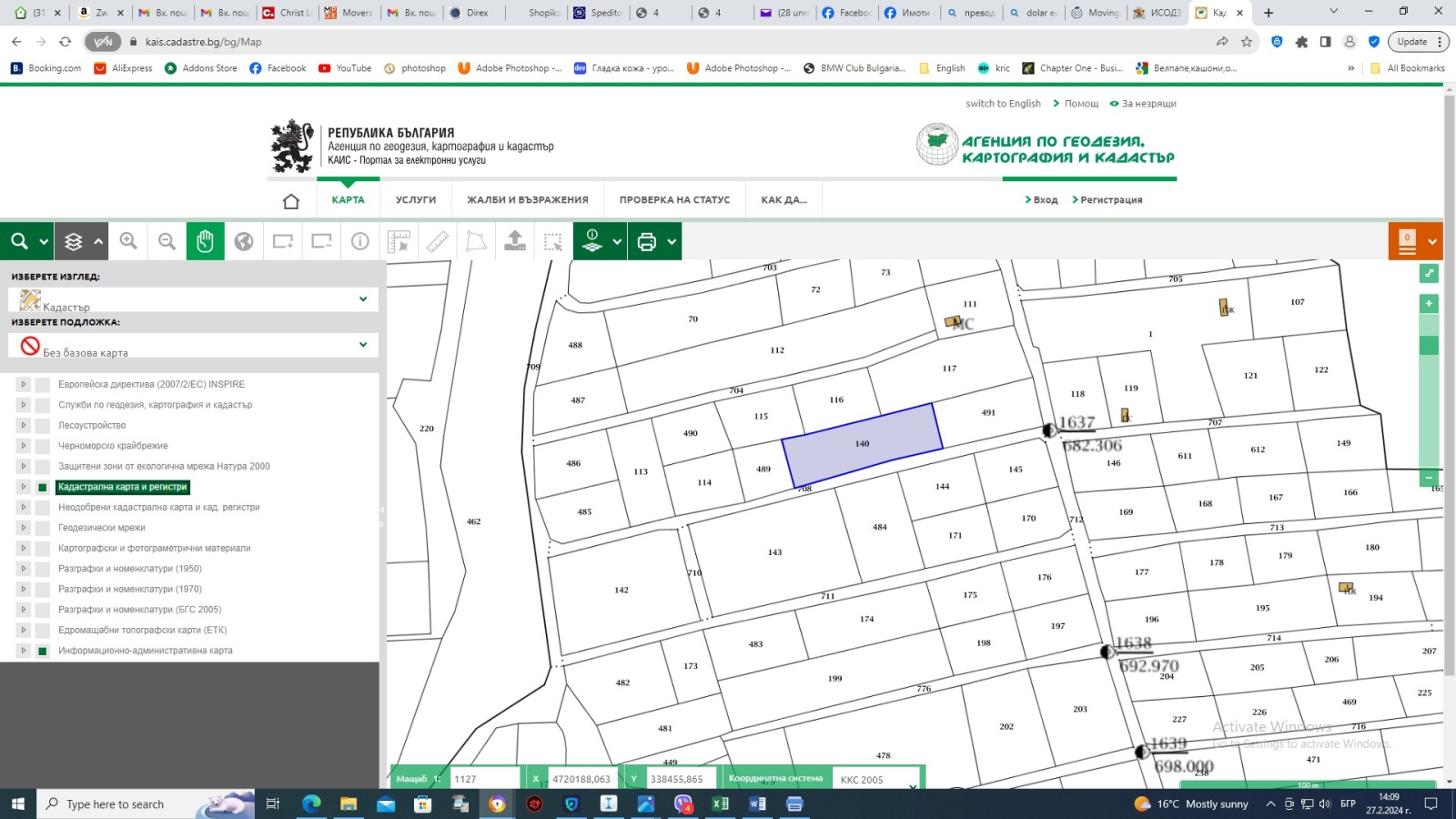Open the print tool

click(646, 241)
